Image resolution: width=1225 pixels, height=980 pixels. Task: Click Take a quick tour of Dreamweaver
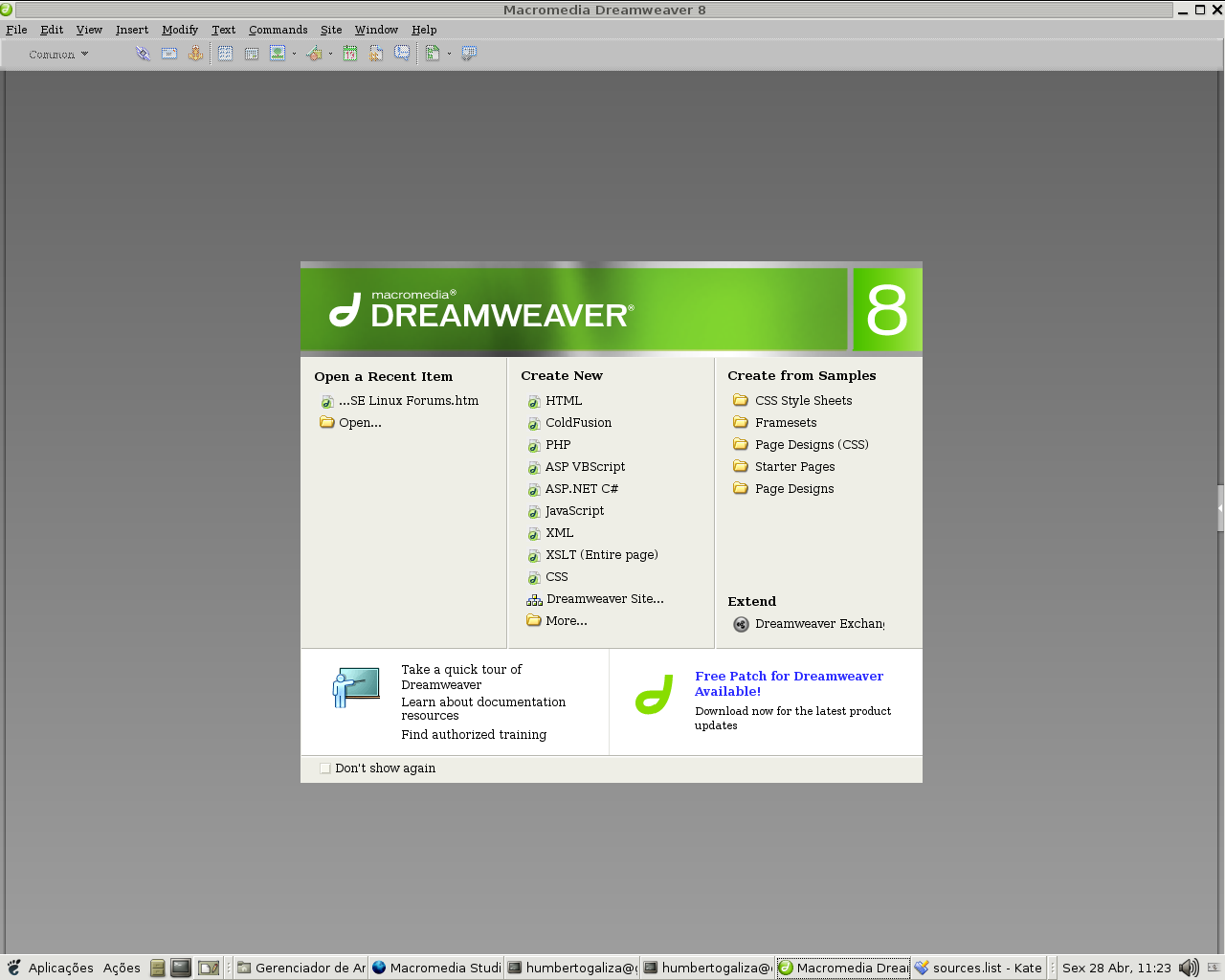point(461,678)
